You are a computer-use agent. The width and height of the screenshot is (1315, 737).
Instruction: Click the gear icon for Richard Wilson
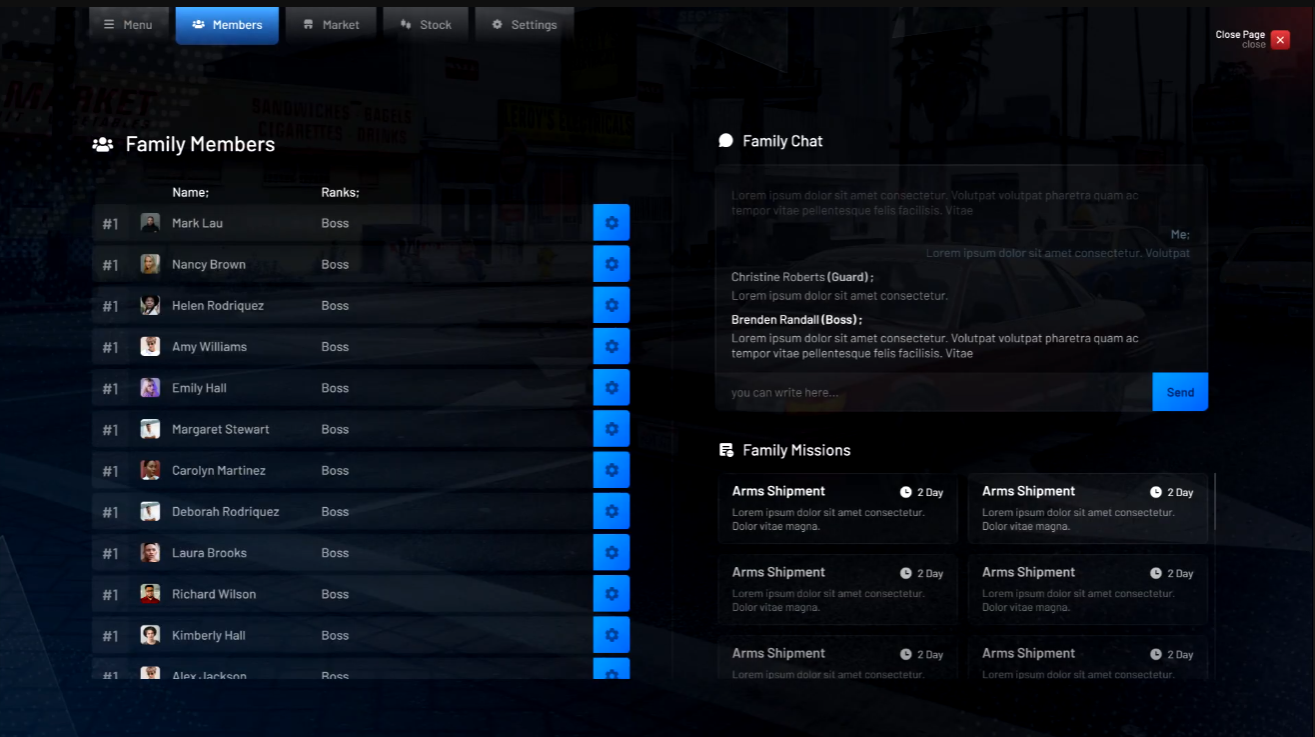click(x=611, y=594)
